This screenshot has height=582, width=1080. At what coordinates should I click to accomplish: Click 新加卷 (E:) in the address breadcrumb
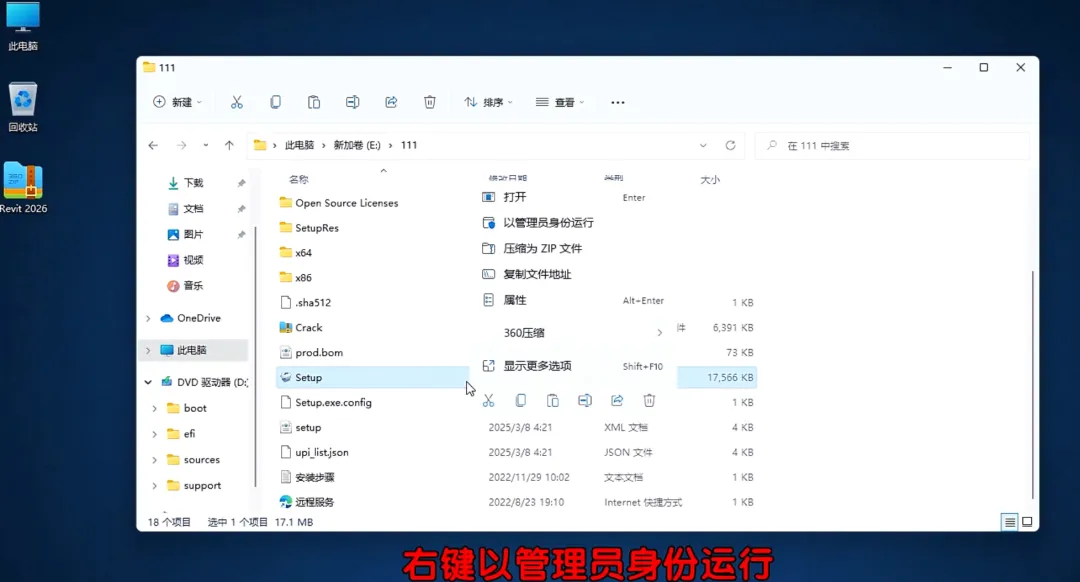tap(357, 145)
